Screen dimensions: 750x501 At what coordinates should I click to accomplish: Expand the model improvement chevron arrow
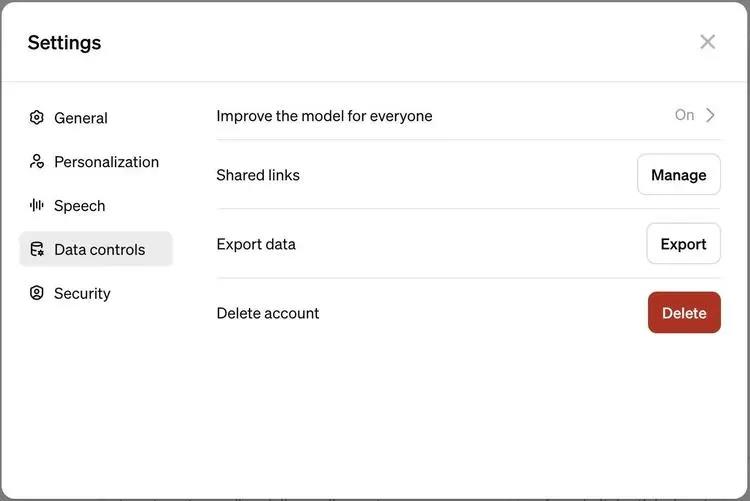[711, 115]
